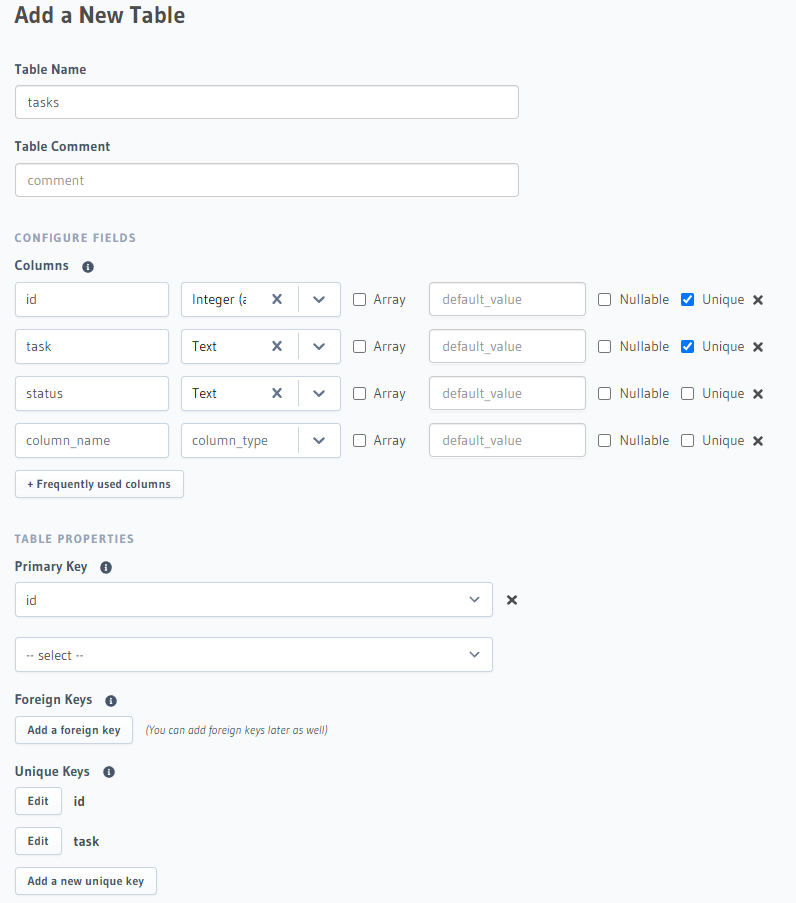Remove id from primary key

pos(511,600)
